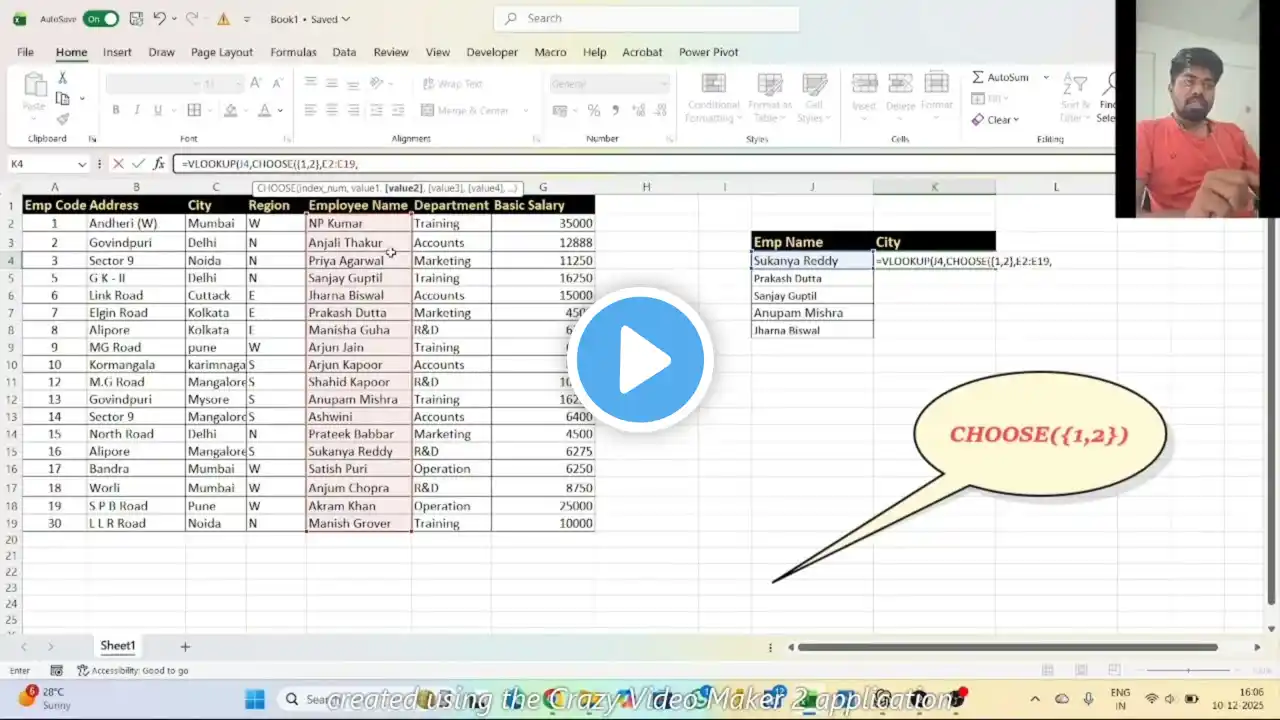Click the Orientation text-angle icon

377,84
